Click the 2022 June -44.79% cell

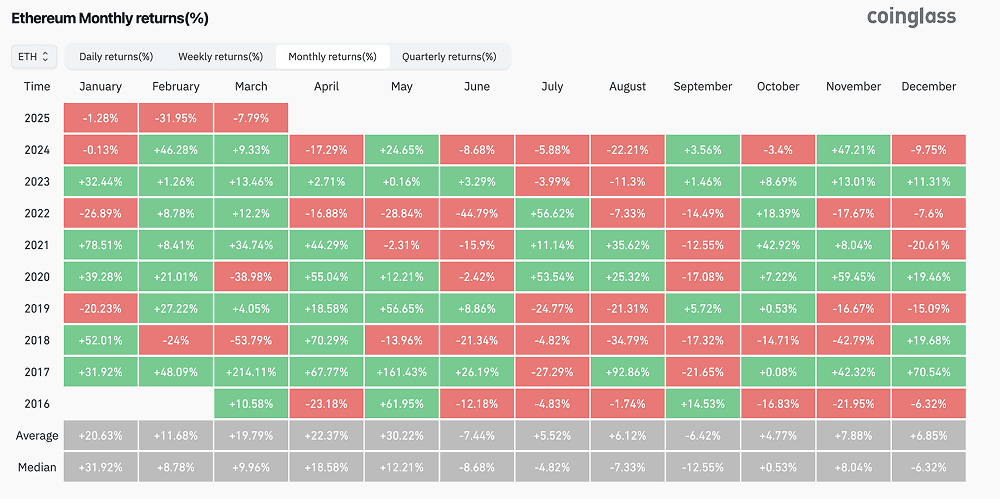(477, 215)
